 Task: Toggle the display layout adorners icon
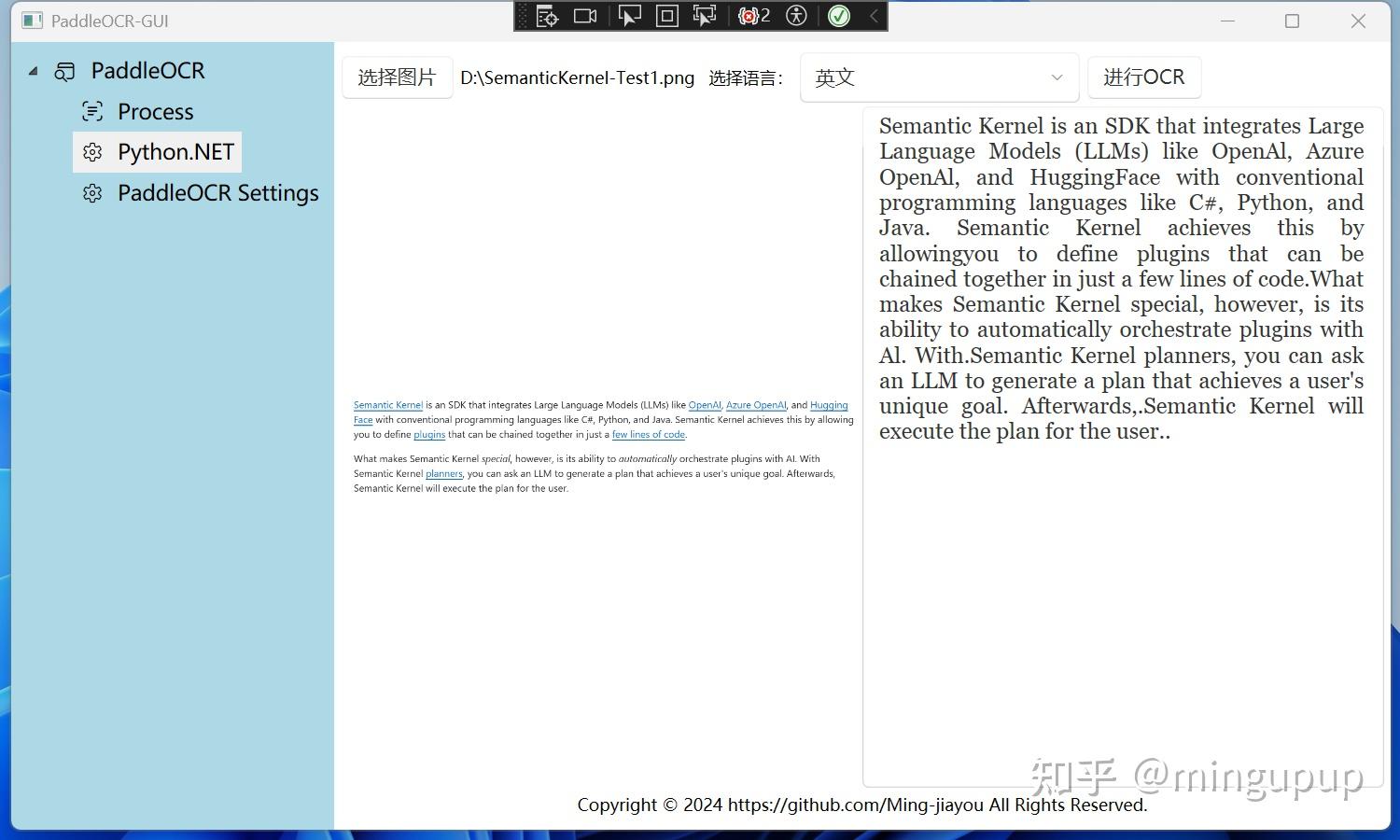click(x=666, y=16)
